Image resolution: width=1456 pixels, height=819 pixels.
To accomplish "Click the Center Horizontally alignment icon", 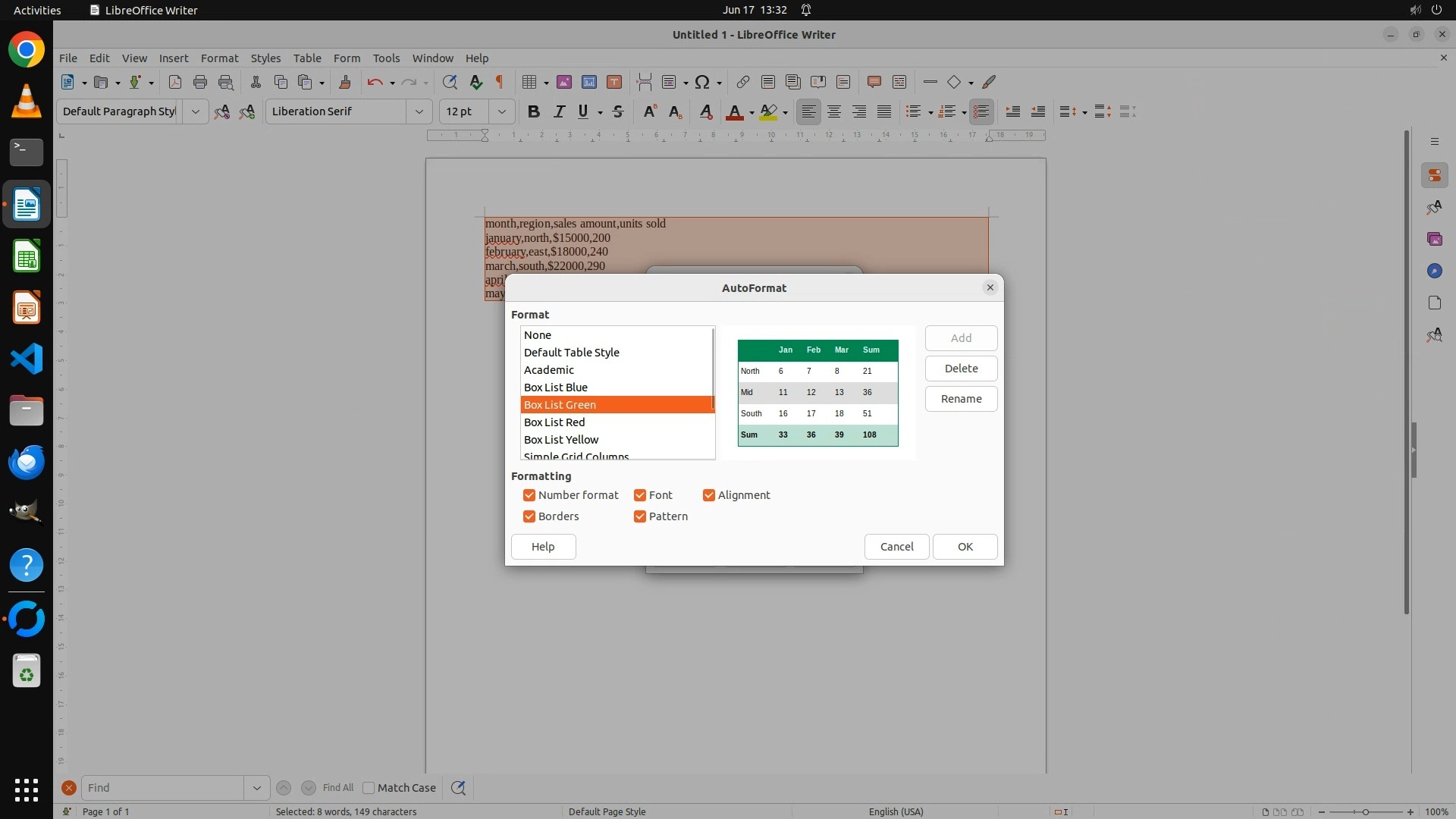I will point(834,111).
